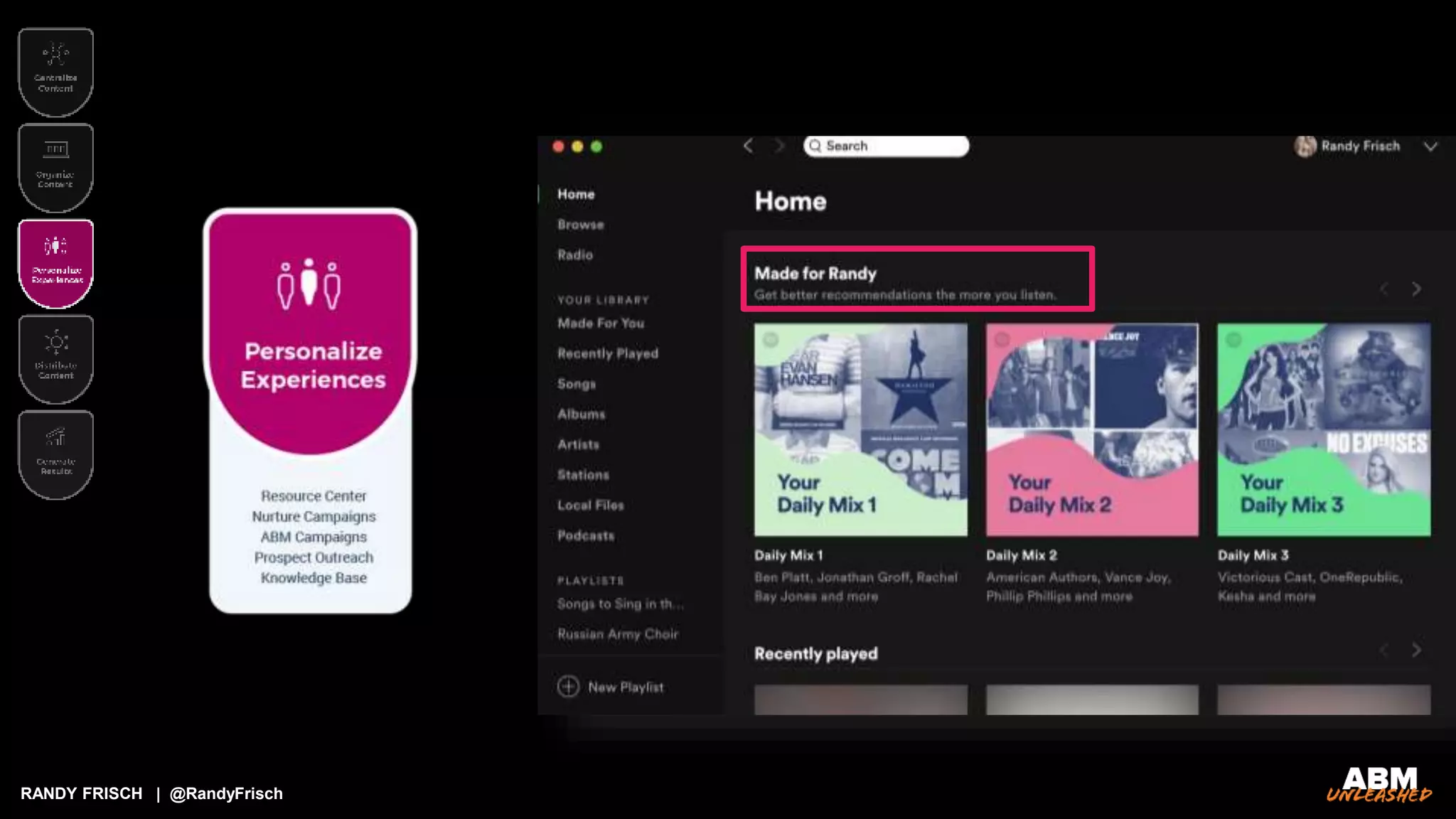Open Made For You library section
The image size is (1456, 819).
coord(600,323)
